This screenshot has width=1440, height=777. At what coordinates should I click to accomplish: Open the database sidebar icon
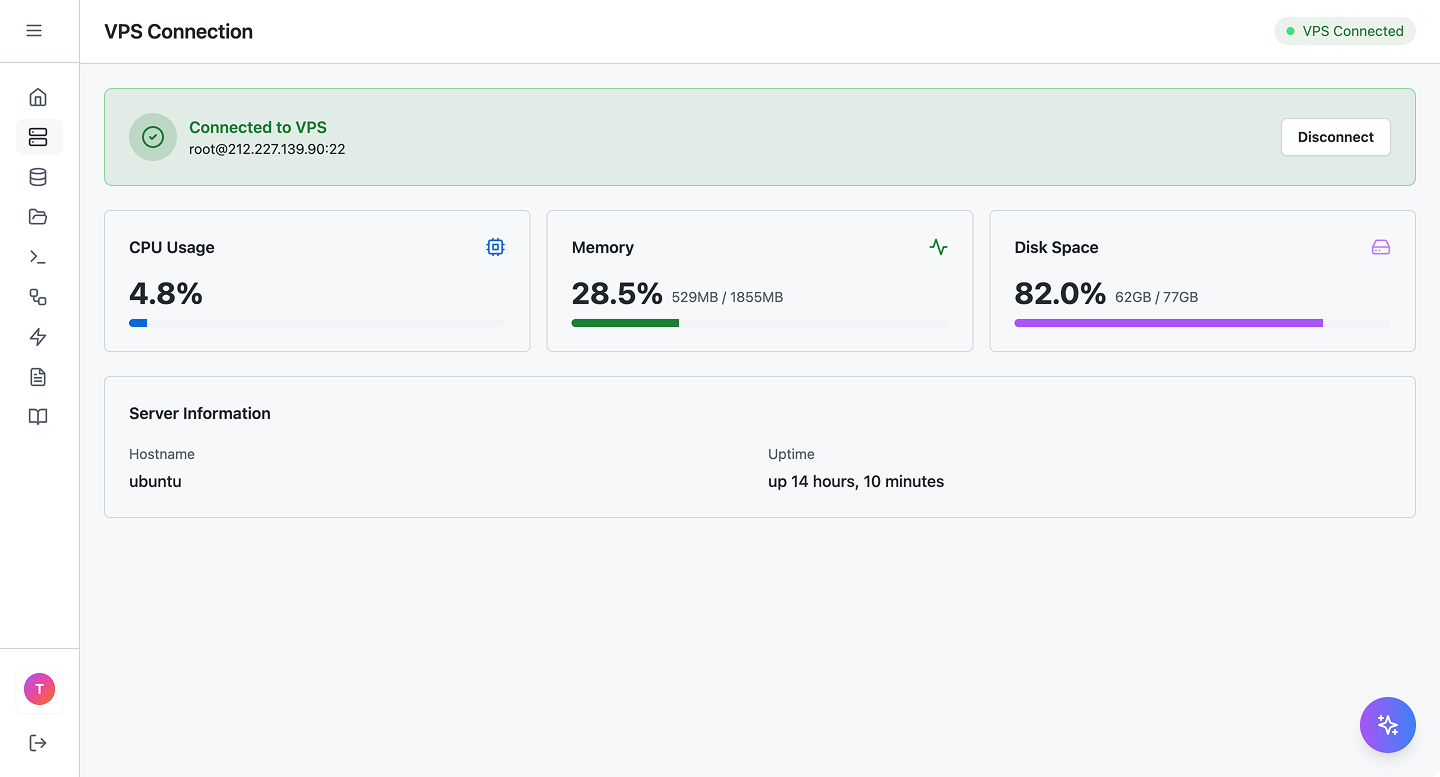(38, 177)
